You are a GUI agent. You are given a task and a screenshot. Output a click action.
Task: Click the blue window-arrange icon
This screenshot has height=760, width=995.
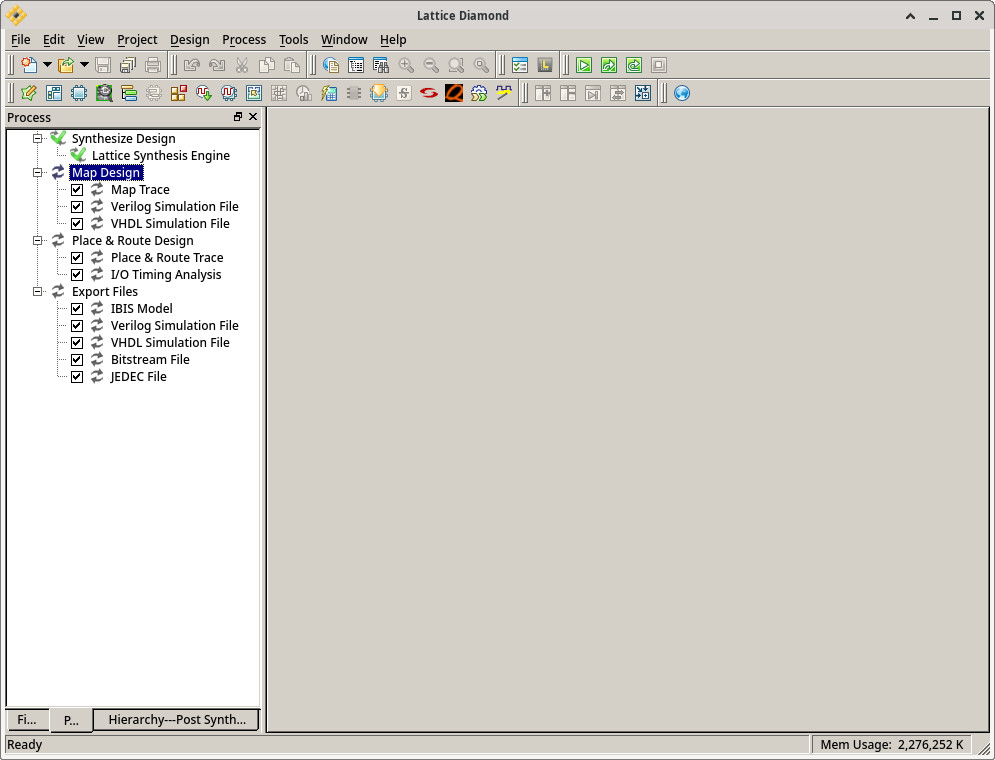[643, 93]
